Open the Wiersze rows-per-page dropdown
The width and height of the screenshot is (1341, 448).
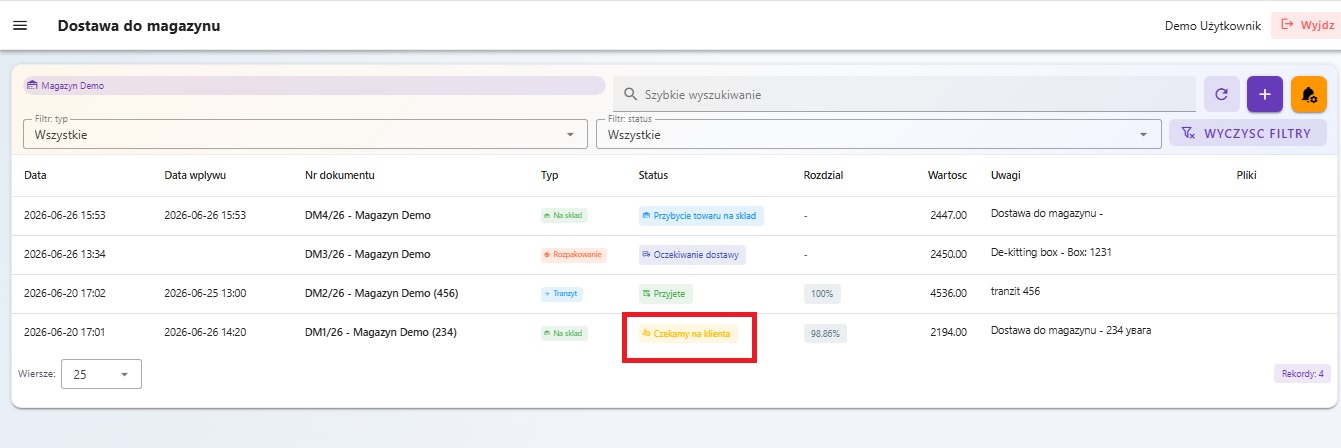click(x=101, y=374)
